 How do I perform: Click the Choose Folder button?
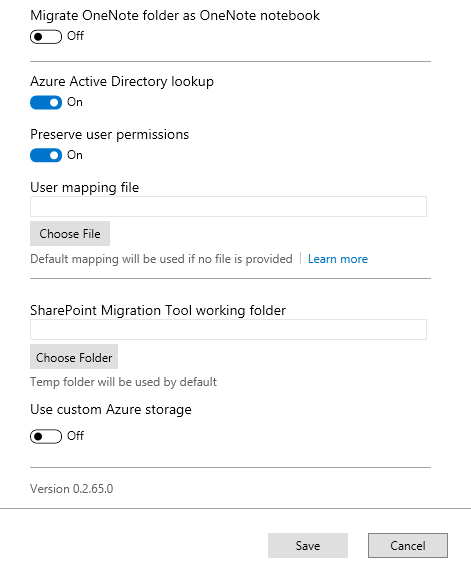click(74, 357)
